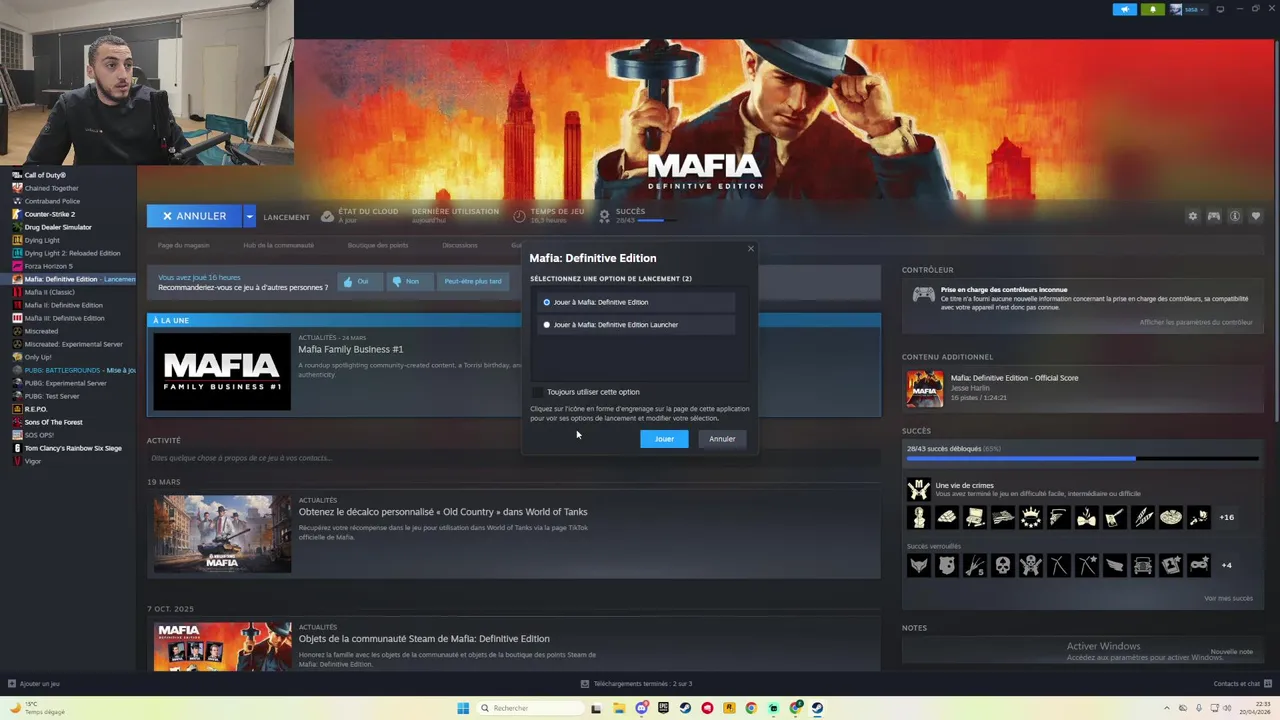Open 'Mafia Family Business #1' news thumbnail
This screenshot has height=720, width=1280.
(222, 370)
